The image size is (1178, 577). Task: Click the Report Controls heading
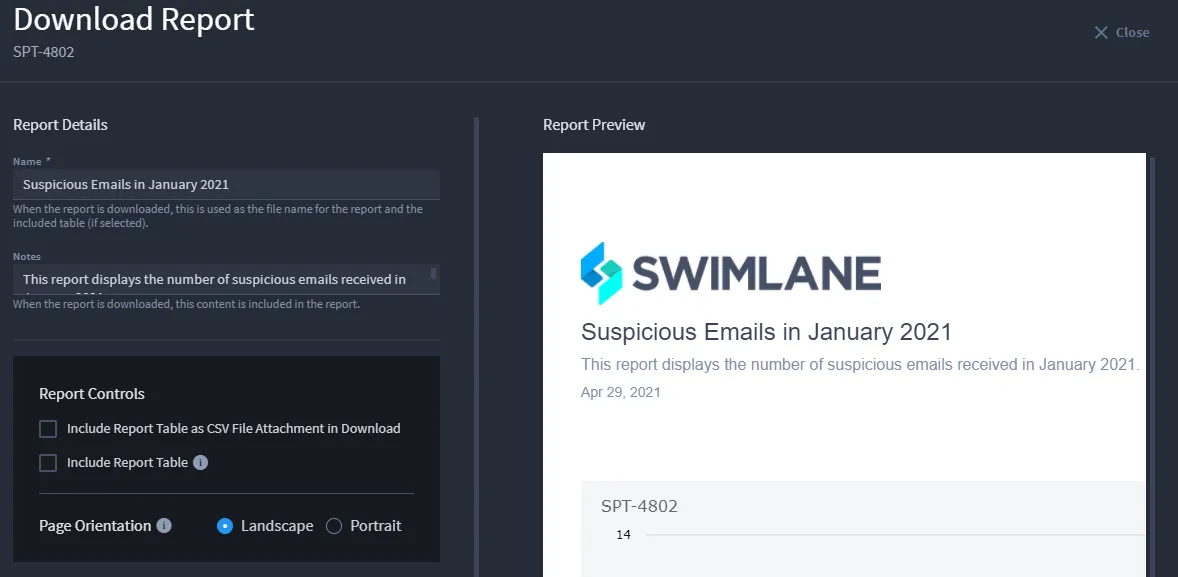click(x=92, y=394)
